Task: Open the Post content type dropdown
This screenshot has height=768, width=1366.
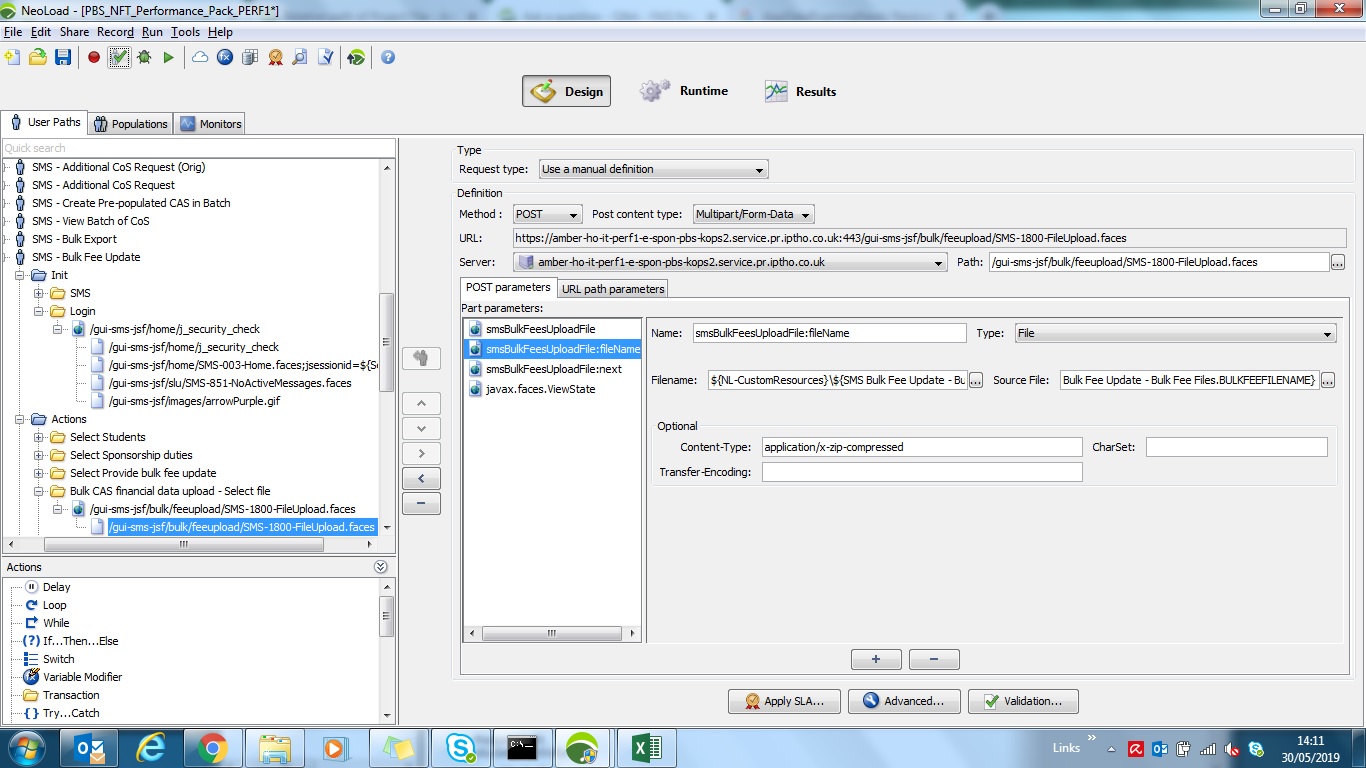Action: point(754,214)
